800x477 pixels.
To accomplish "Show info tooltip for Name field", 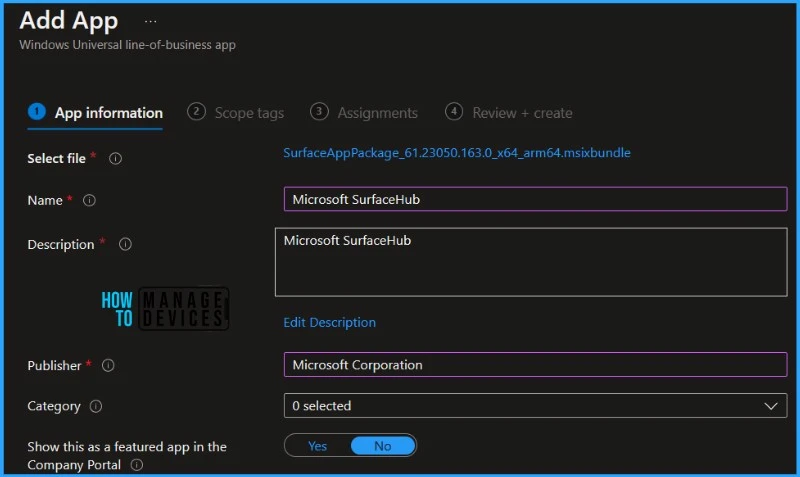I will point(89,200).
